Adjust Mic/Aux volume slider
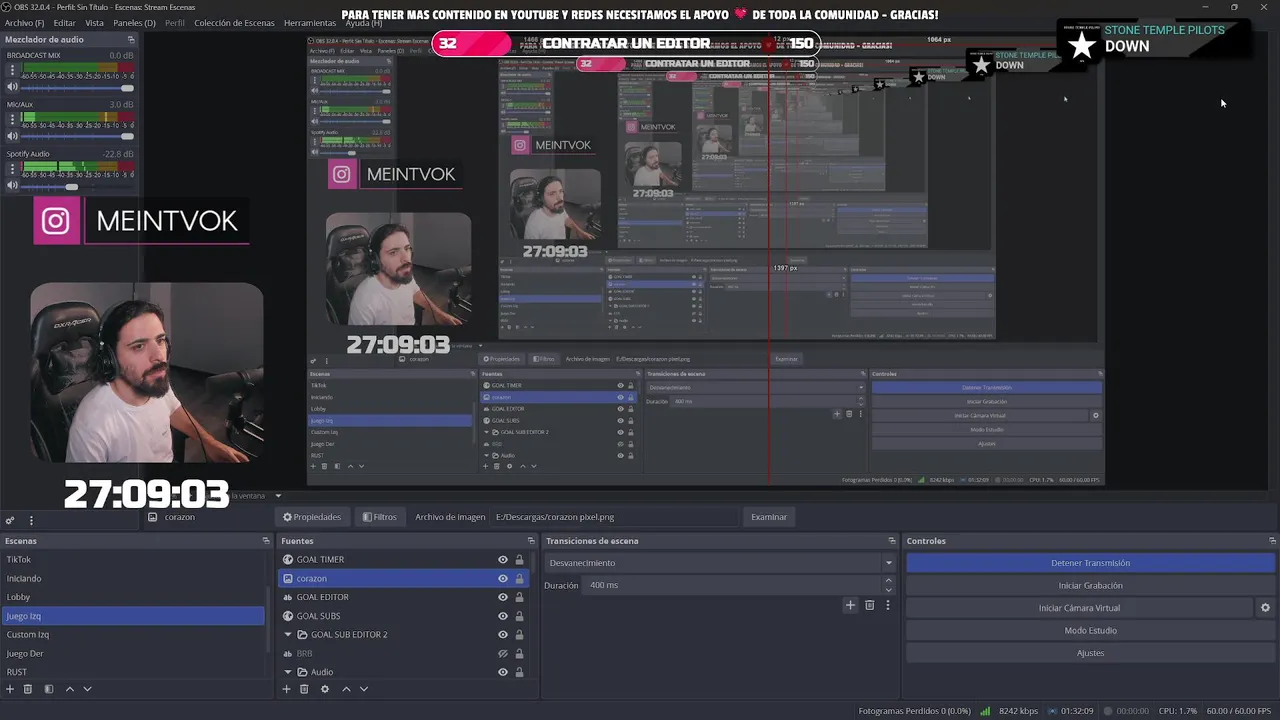The width and height of the screenshot is (1280, 720). point(78,137)
